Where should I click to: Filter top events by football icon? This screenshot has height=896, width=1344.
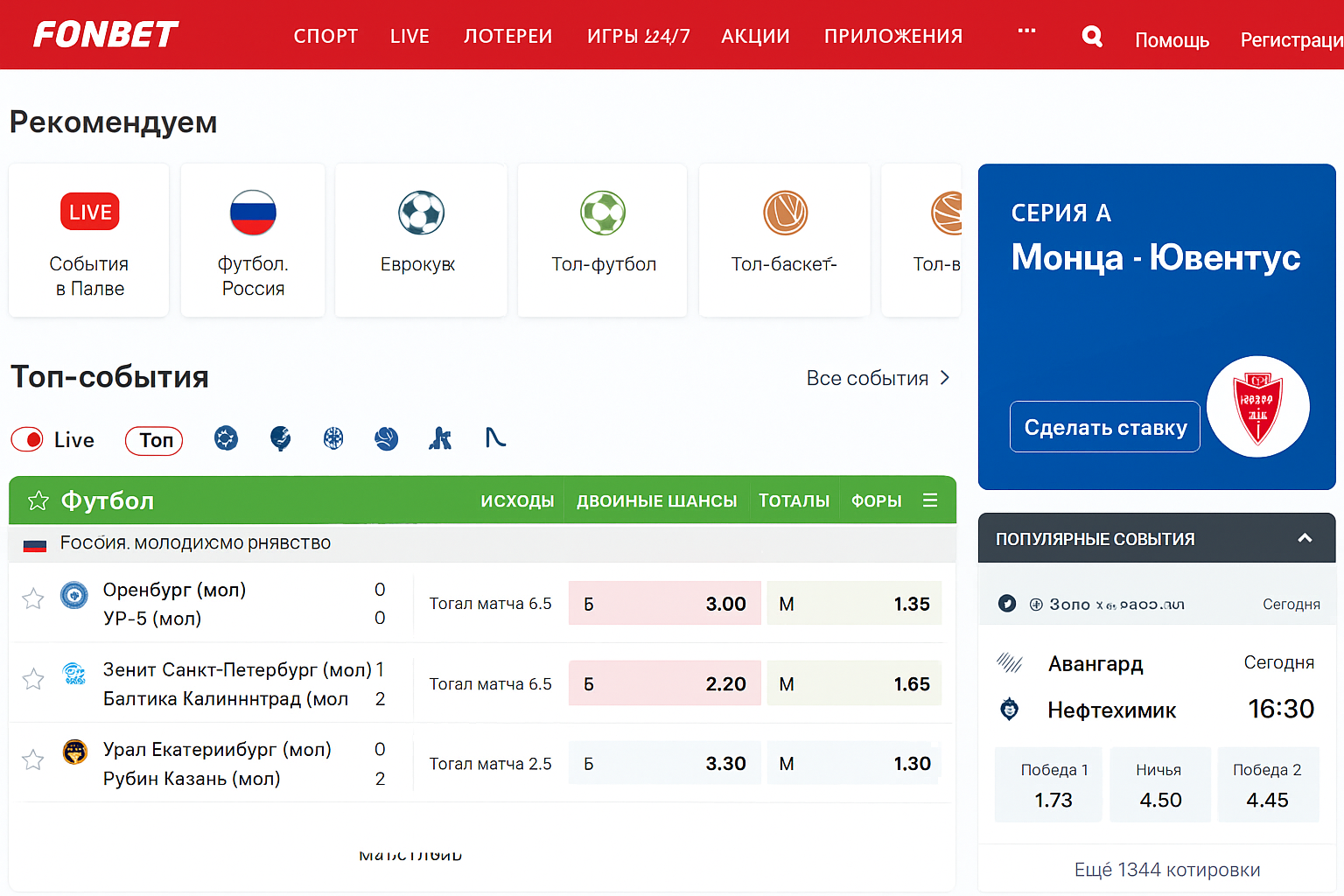click(226, 438)
